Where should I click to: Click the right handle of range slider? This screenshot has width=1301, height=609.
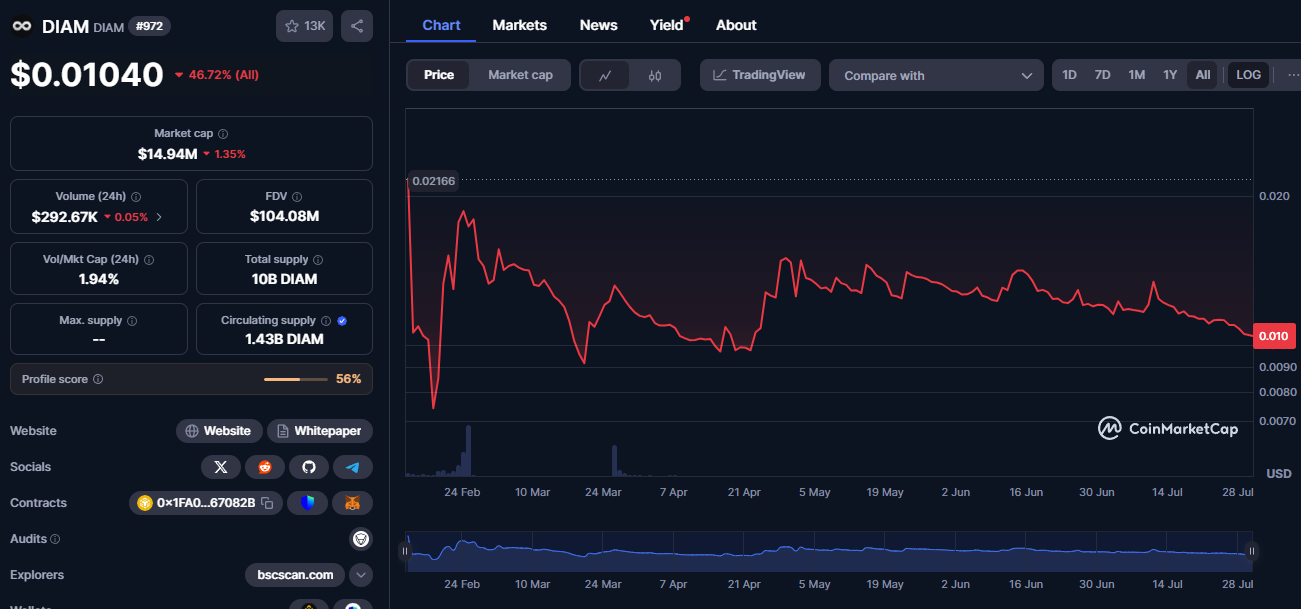pyautogui.click(x=1251, y=550)
